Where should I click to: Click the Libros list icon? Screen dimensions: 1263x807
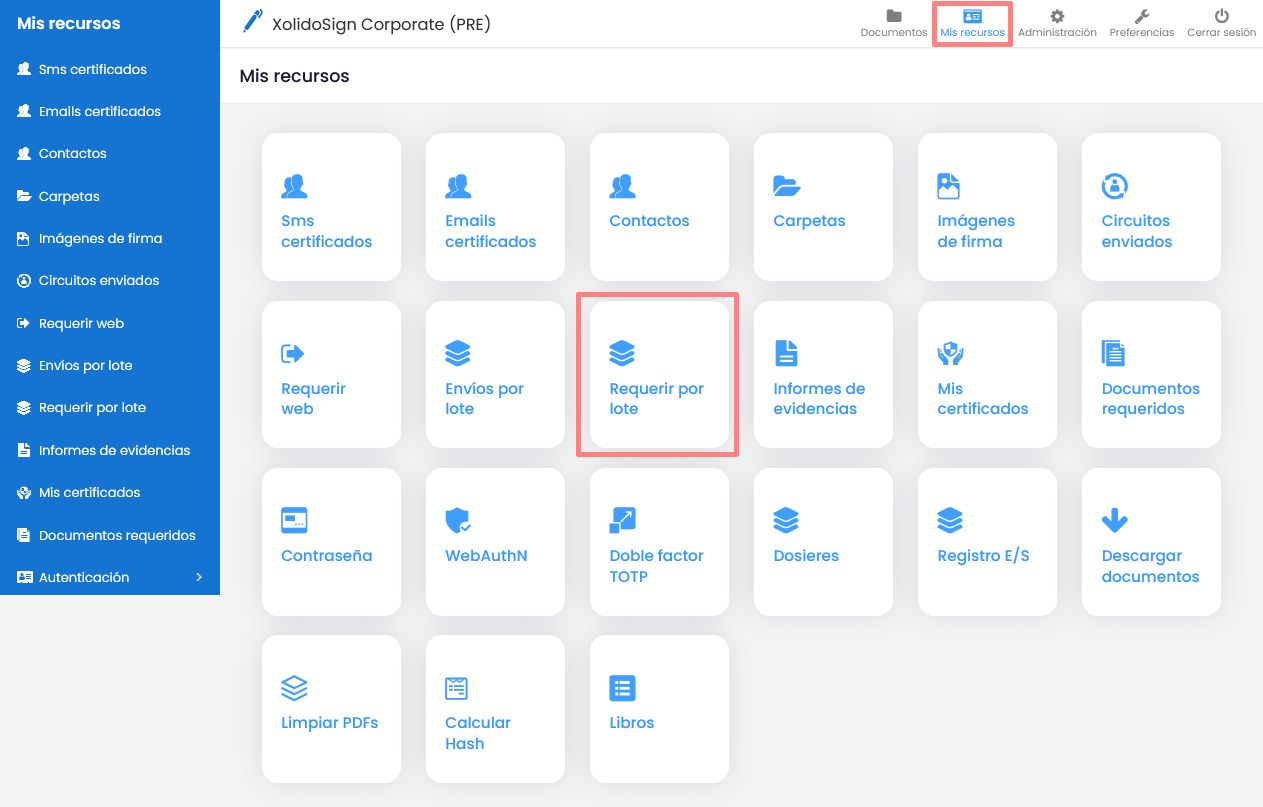tap(622, 688)
